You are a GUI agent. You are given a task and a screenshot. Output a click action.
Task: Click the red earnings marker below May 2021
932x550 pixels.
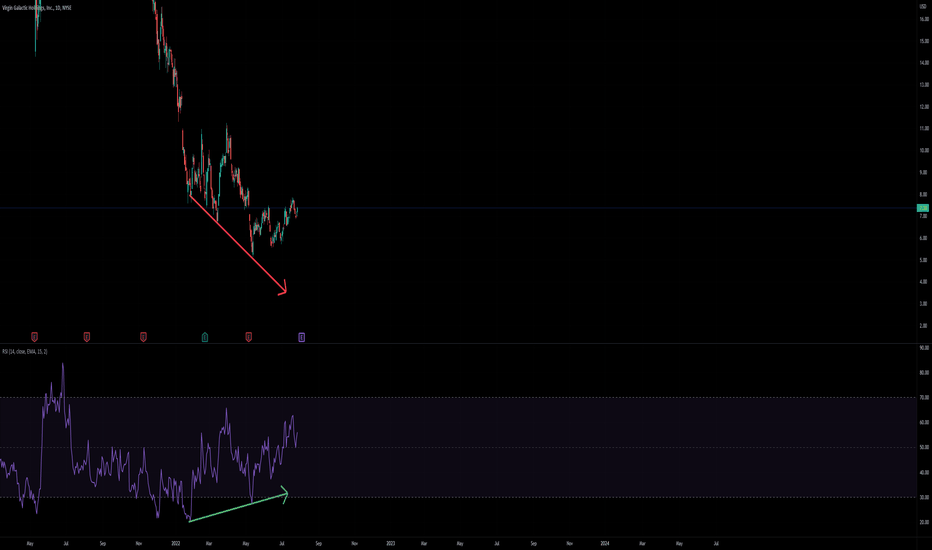[x=34, y=337]
